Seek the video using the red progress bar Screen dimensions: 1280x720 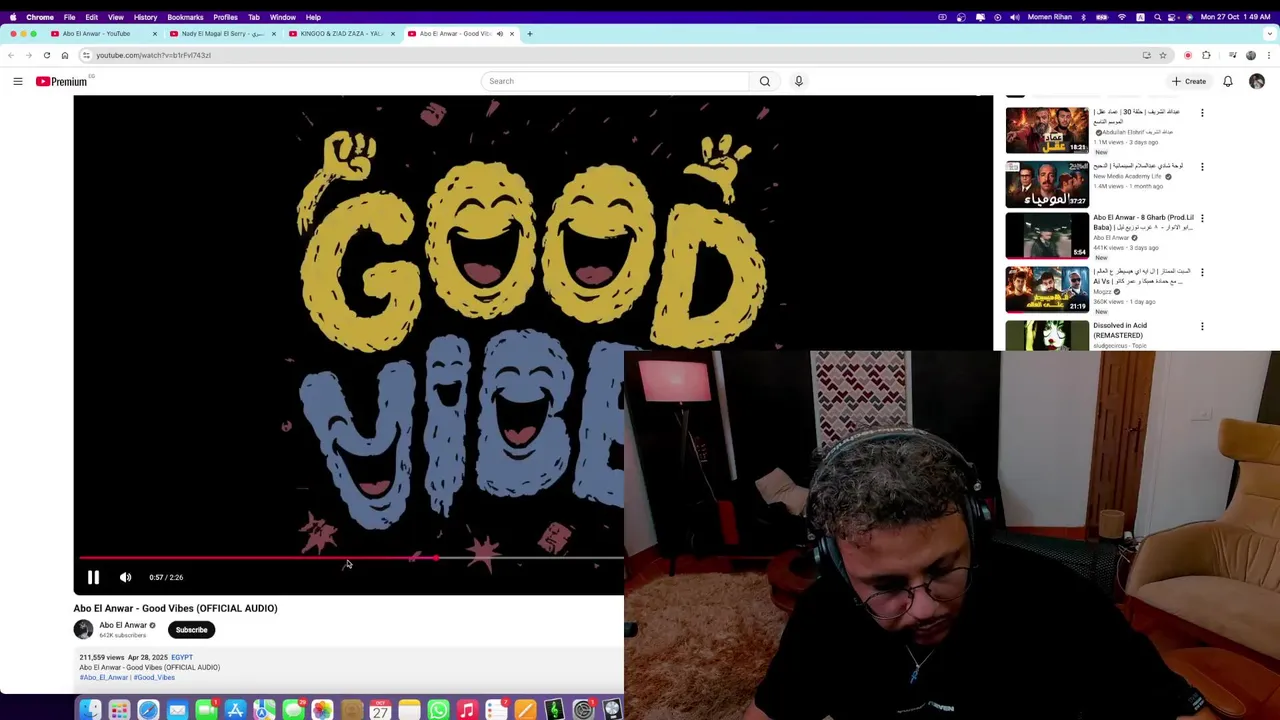click(x=350, y=558)
